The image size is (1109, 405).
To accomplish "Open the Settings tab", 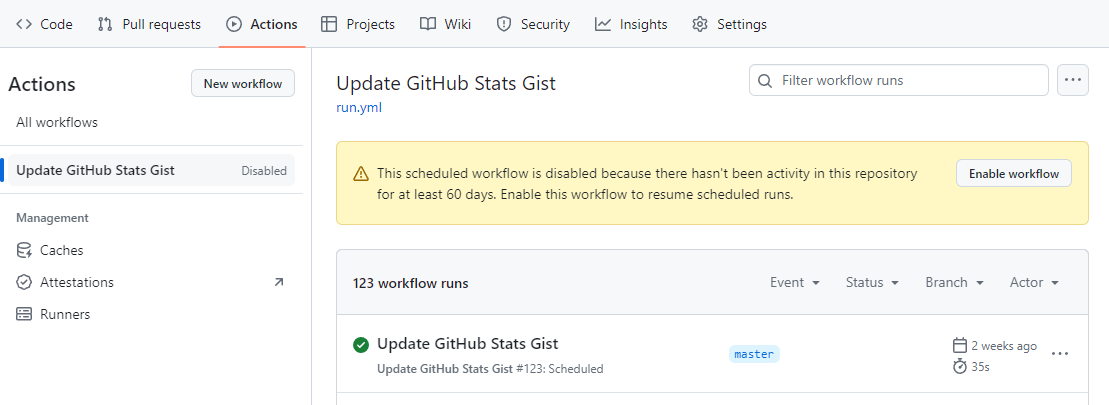I will pyautogui.click(x=730, y=24).
